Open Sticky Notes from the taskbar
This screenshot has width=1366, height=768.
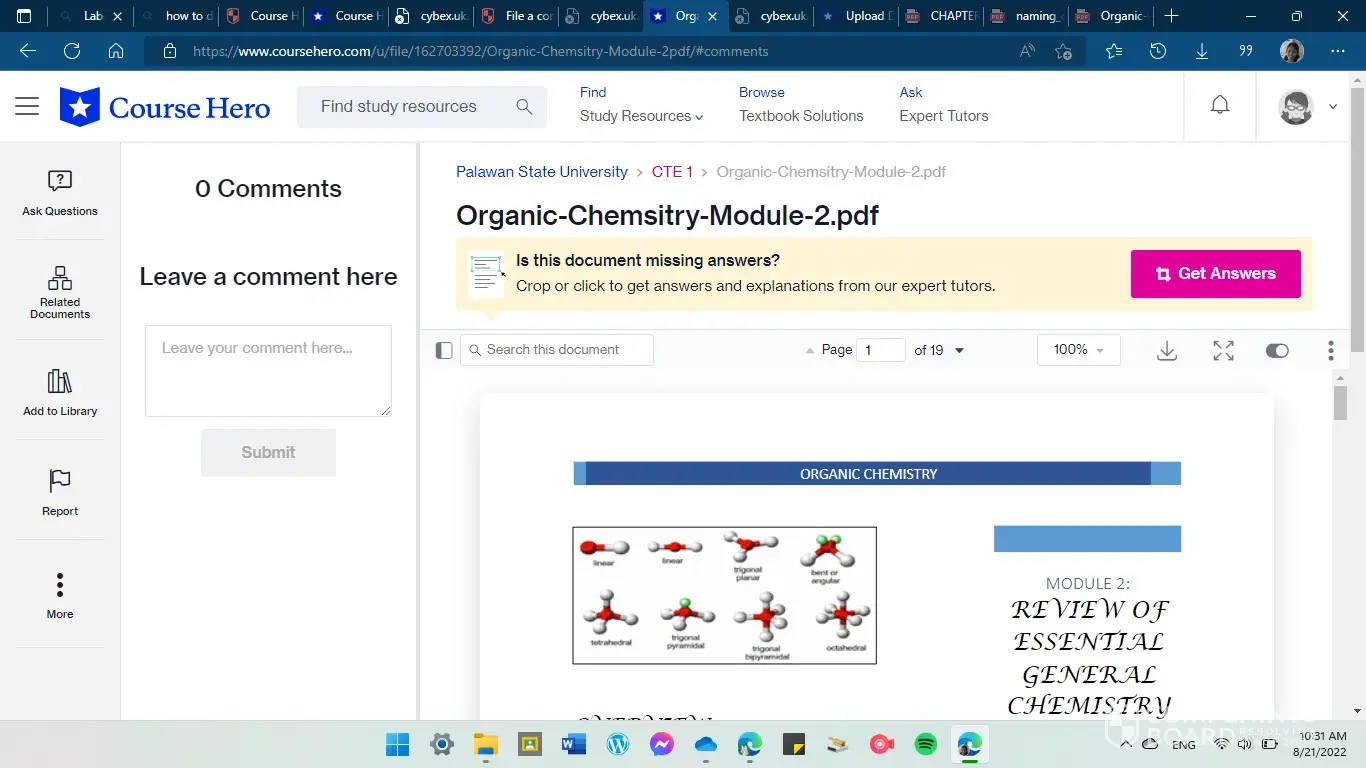[x=794, y=744]
